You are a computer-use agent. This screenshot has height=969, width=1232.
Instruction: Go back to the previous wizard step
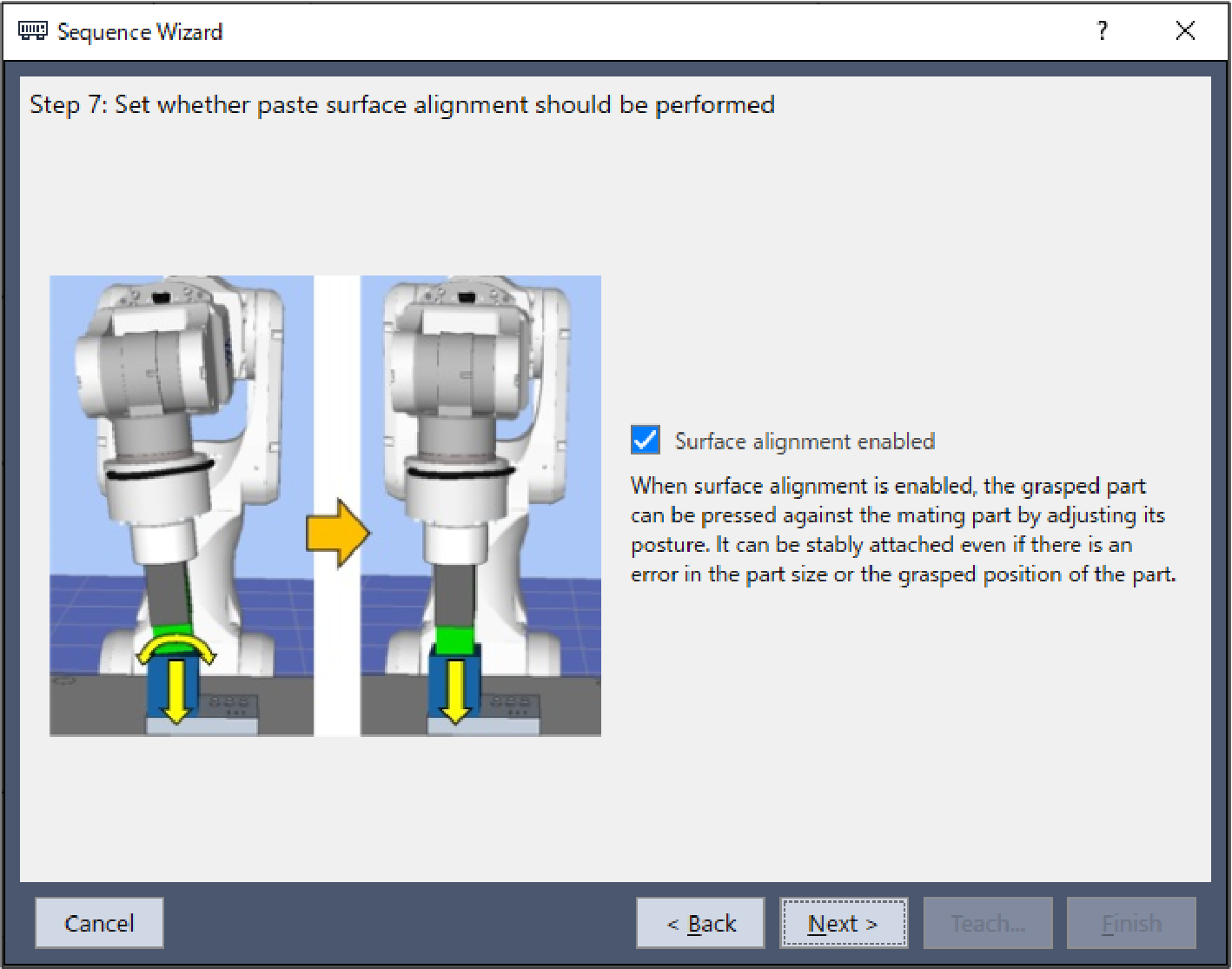click(x=700, y=923)
